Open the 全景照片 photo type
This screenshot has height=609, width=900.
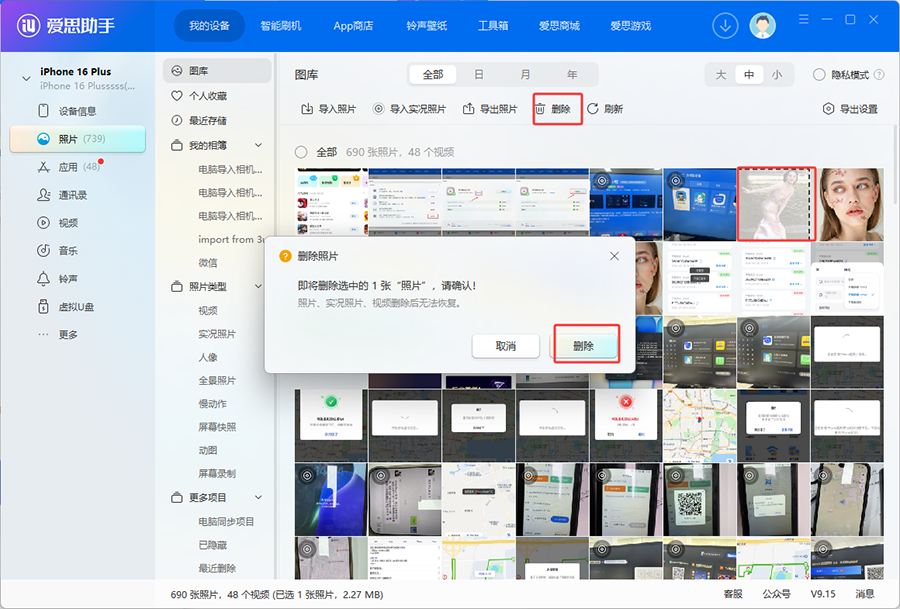click(217, 381)
